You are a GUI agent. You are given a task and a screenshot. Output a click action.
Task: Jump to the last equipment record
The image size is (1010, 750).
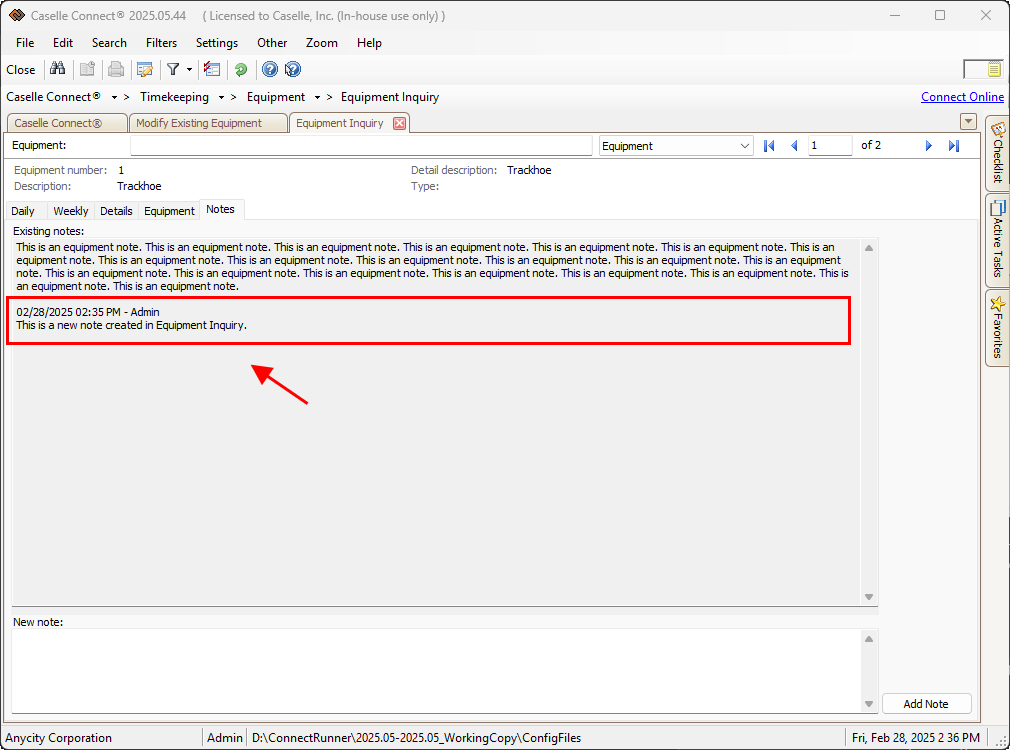(954, 146)
